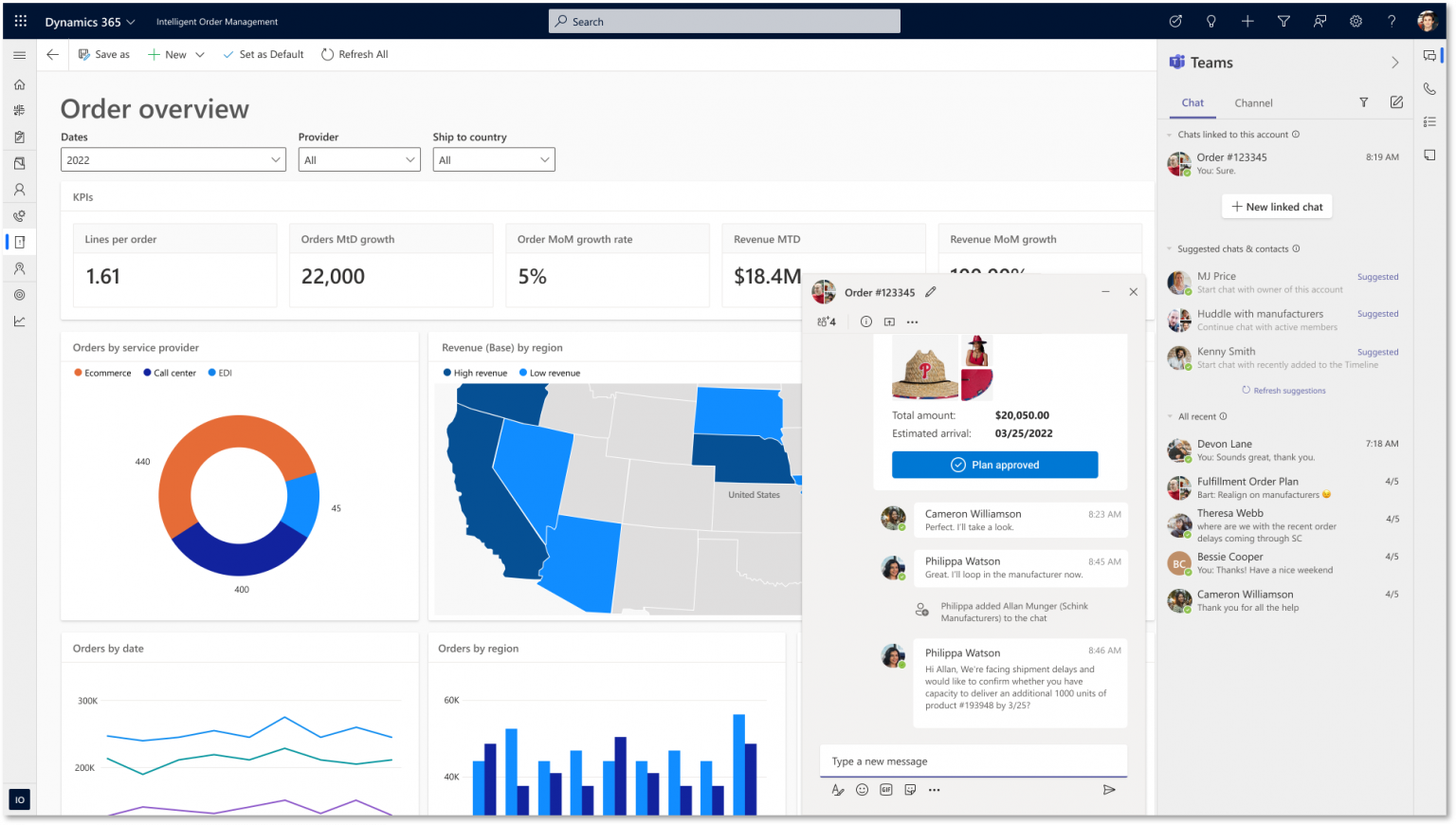Click the Plan approved button
This screenshot has width=1456, height=825.
(x=994, y=465)
